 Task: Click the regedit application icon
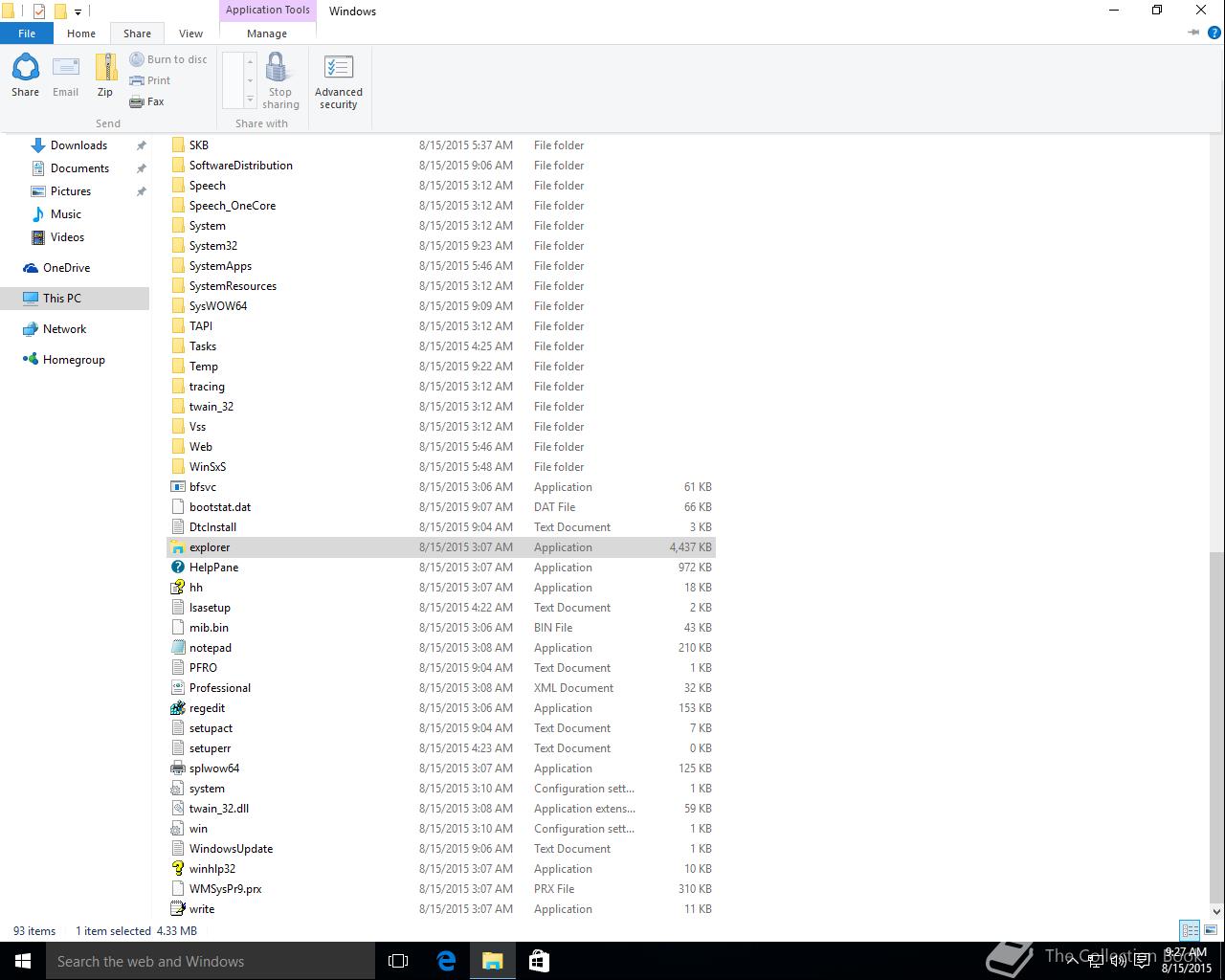(177, 708)
